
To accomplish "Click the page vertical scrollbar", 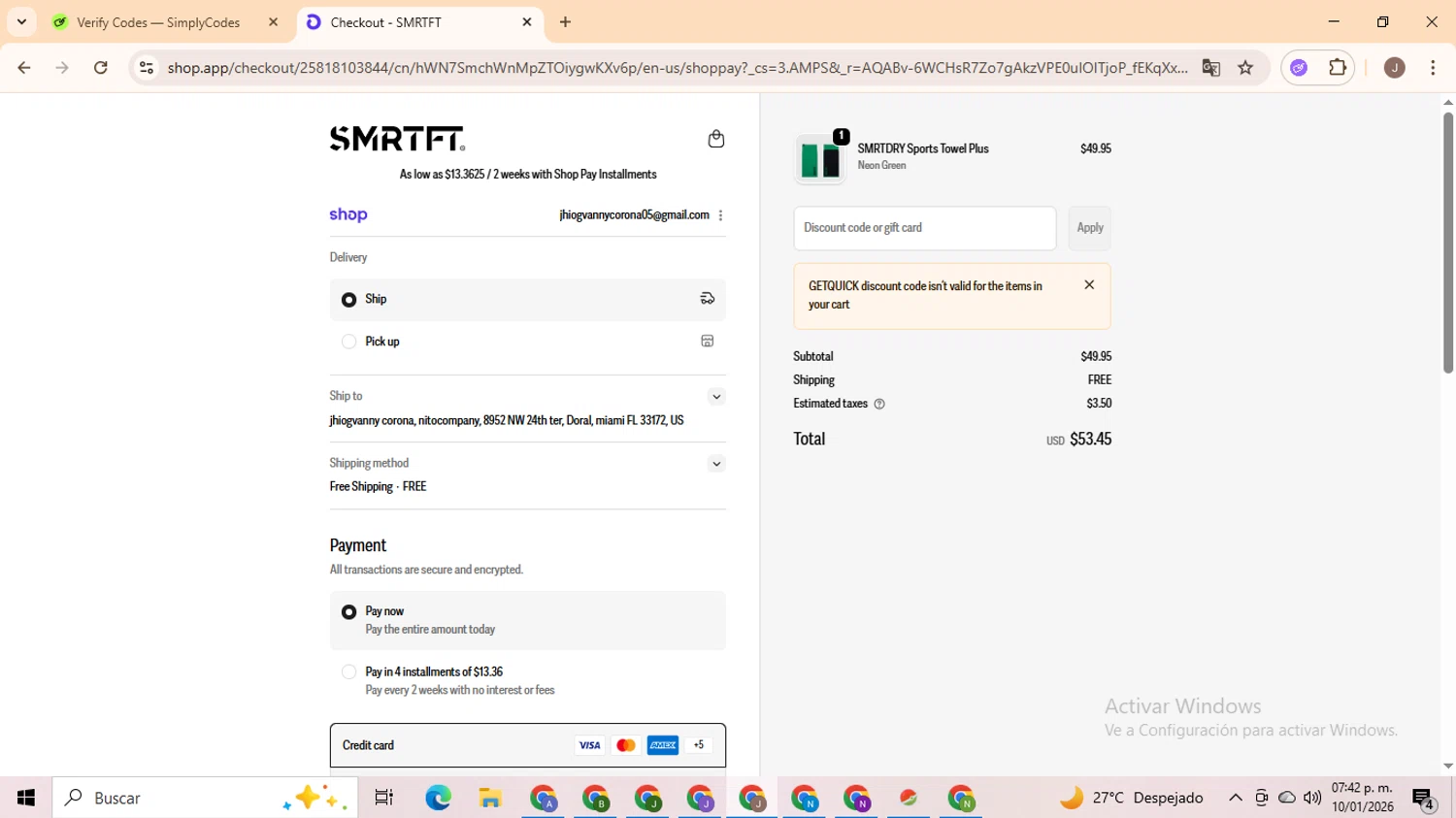I will pyautogui.click(x=1448, y=243).
